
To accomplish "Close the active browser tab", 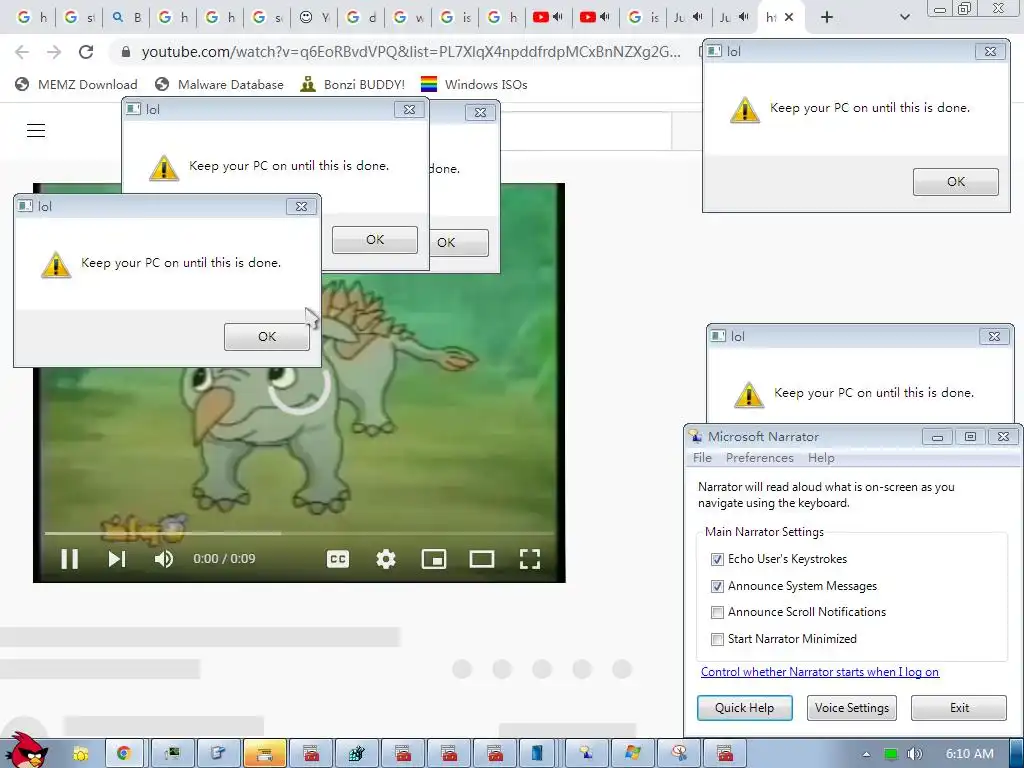I will point(789,18).
